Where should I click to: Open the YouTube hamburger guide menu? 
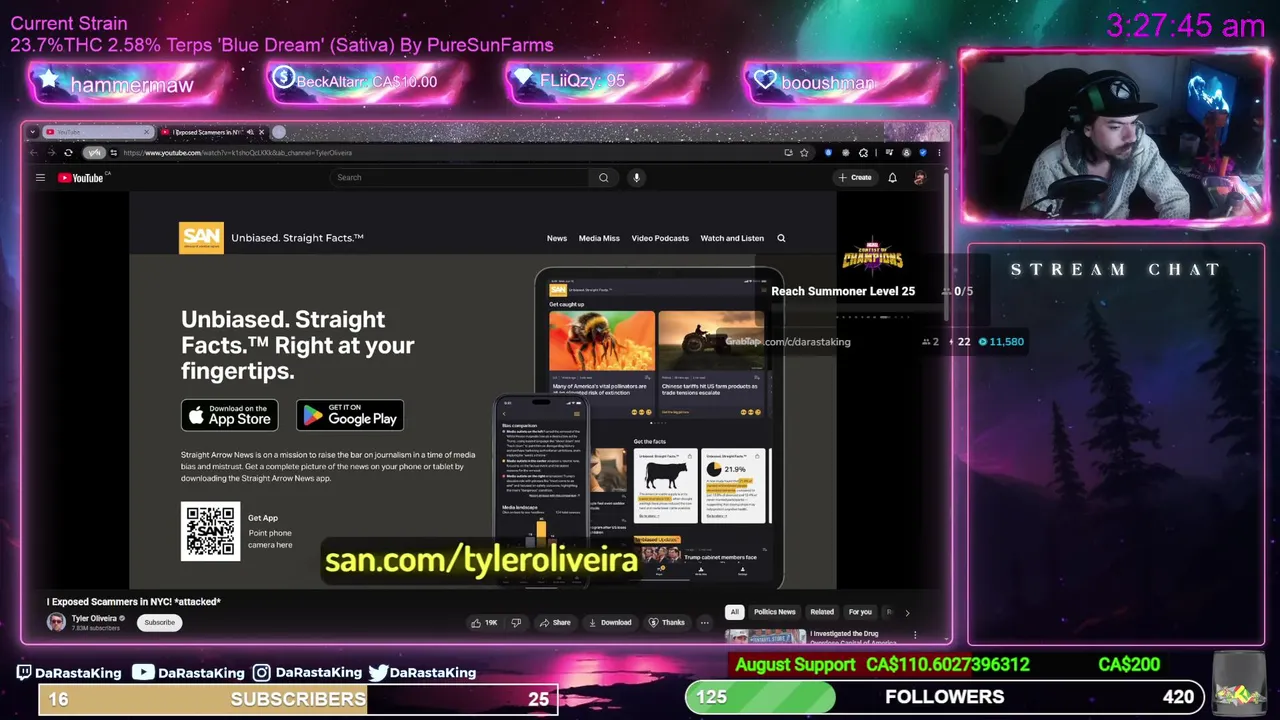pyautogui.click(x=40, y=178)
